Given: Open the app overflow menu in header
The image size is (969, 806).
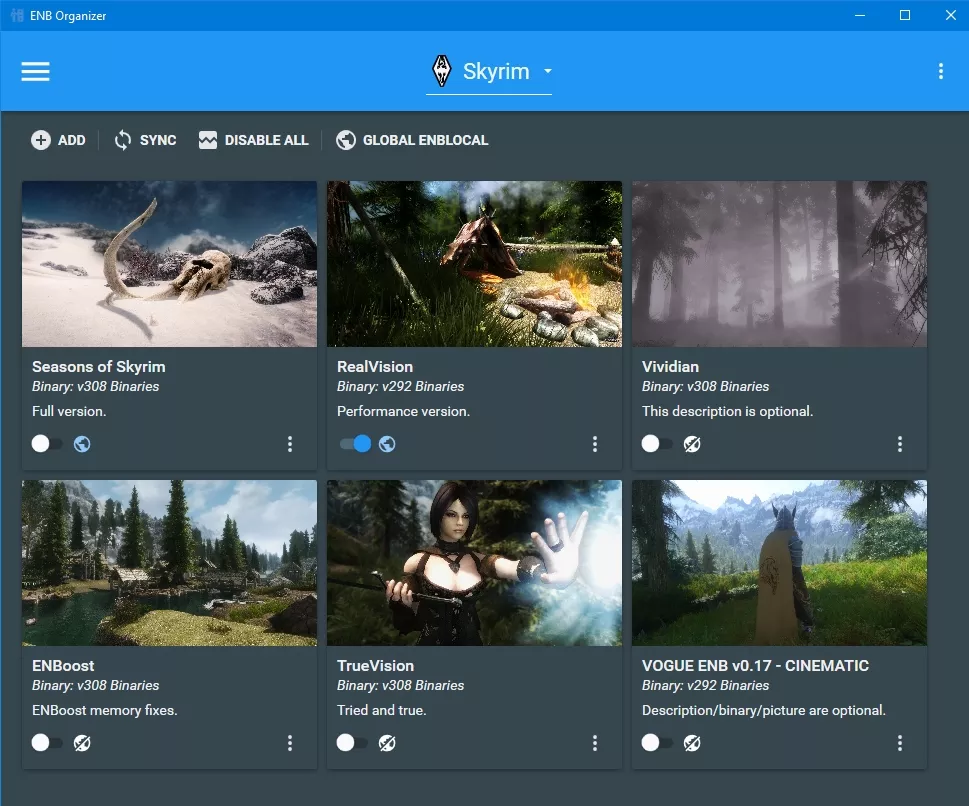Looking at the screenshot, I should (941, 72).
